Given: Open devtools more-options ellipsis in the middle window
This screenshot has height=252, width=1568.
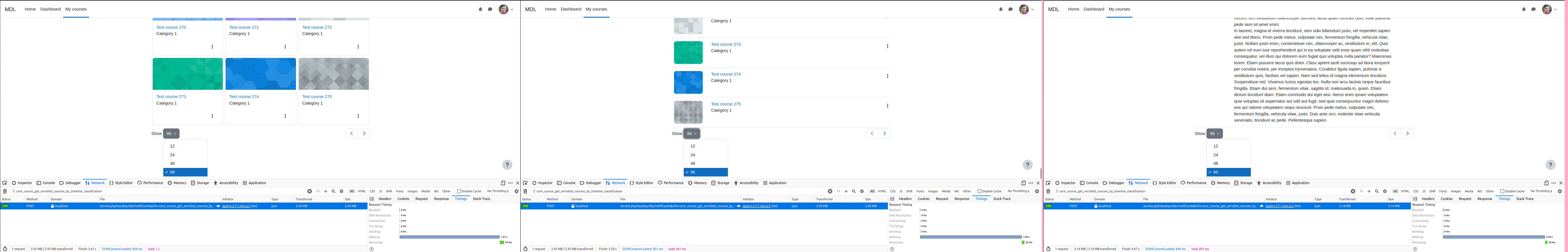Looking at the screenshot, I should (x=1031, y=183).
